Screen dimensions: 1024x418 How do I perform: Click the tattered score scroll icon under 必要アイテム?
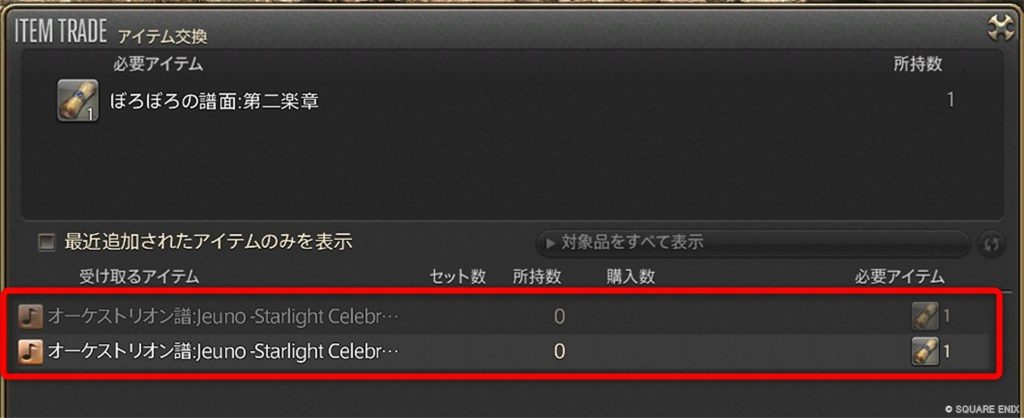tap(78, 101)
